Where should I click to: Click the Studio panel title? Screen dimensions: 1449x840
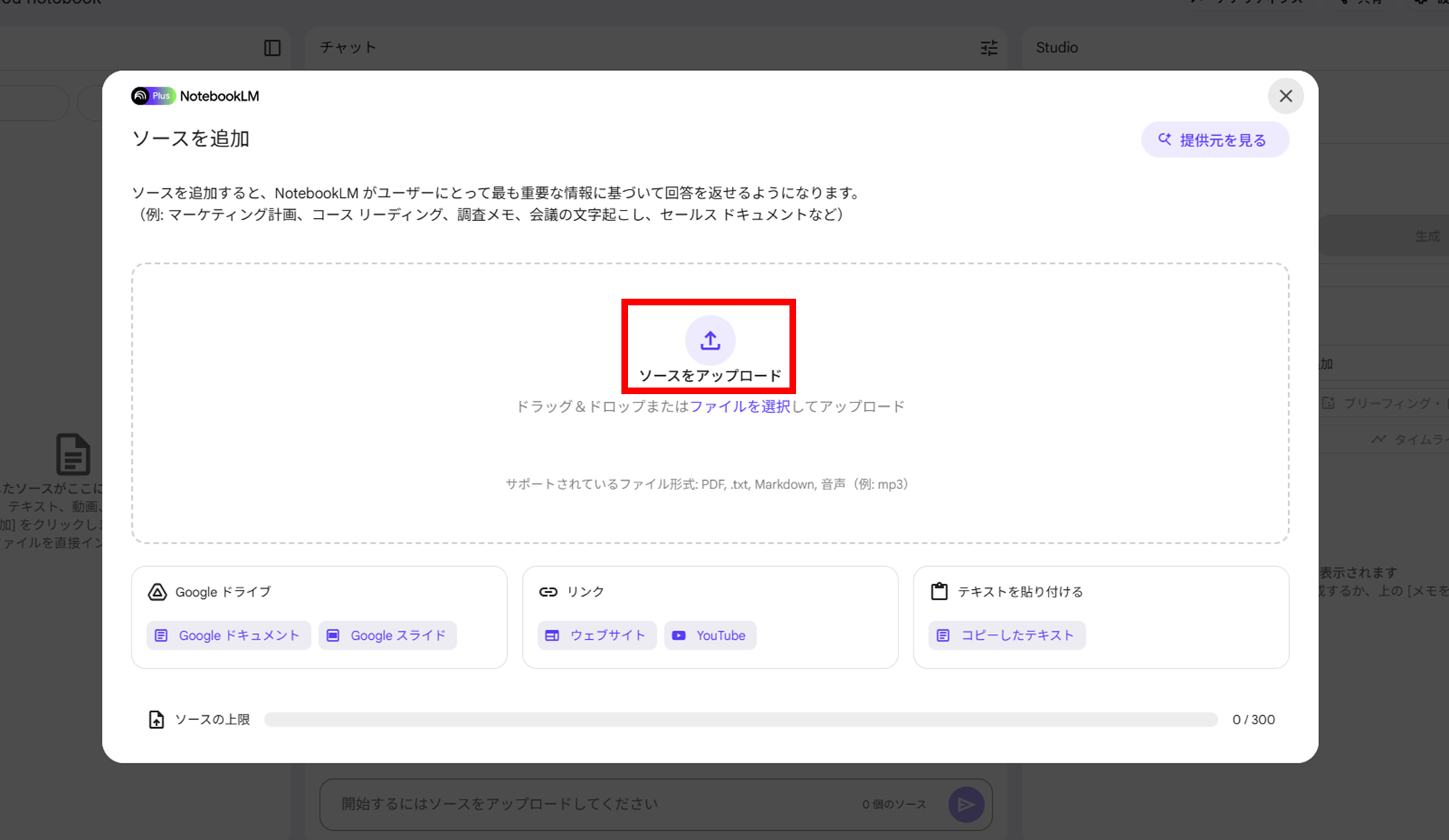[1057, 48]
